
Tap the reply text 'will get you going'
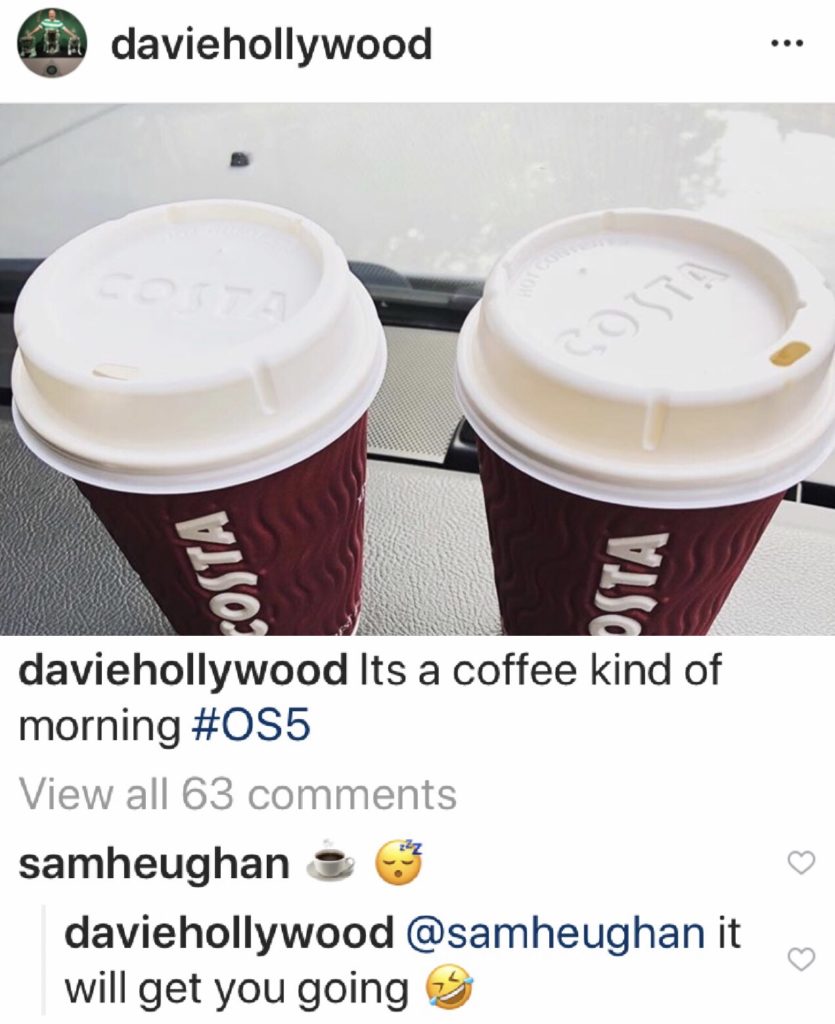[235, 989]
